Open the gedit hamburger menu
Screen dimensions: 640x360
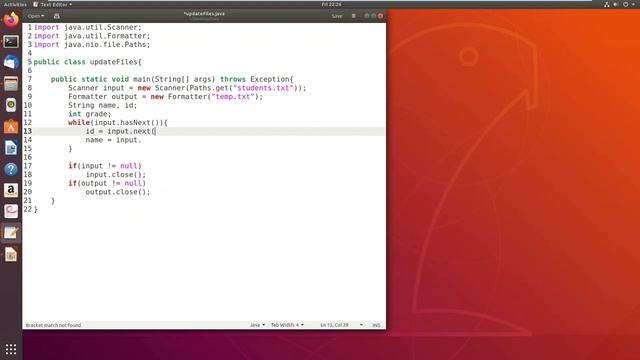[x=353, y=16]
